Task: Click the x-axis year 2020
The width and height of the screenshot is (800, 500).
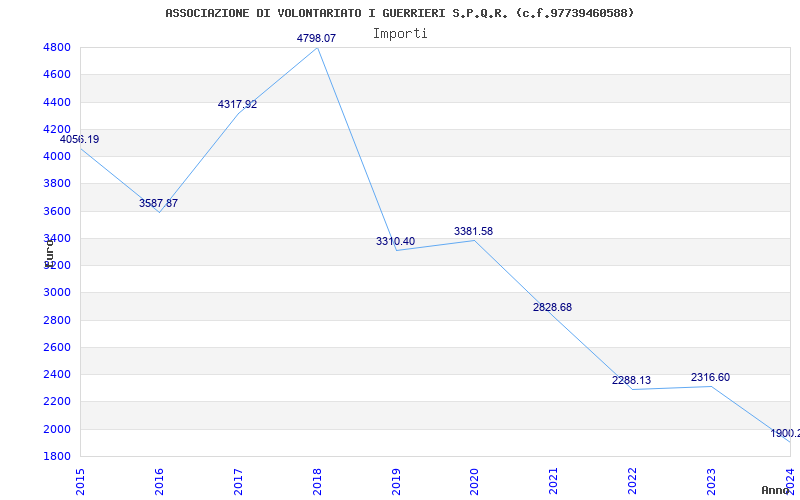Action: [x=474, y=482]
